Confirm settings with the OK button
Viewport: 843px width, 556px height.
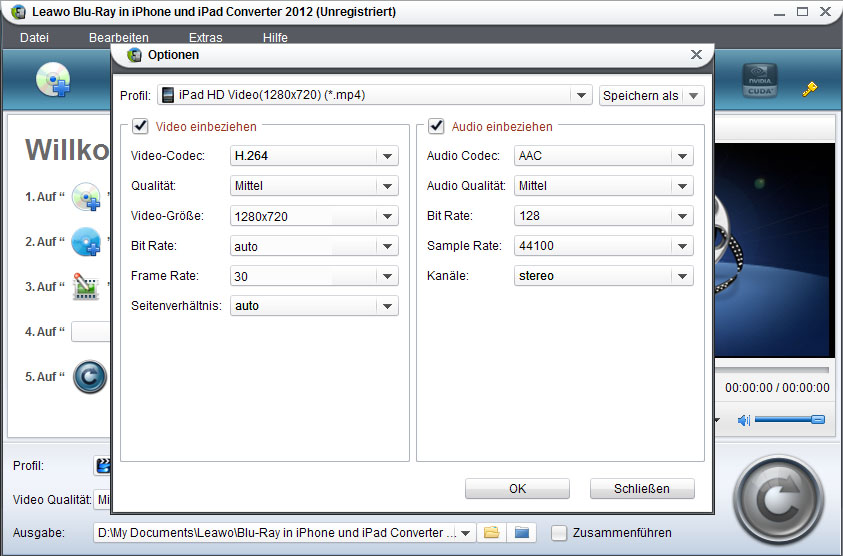[517, 489]
